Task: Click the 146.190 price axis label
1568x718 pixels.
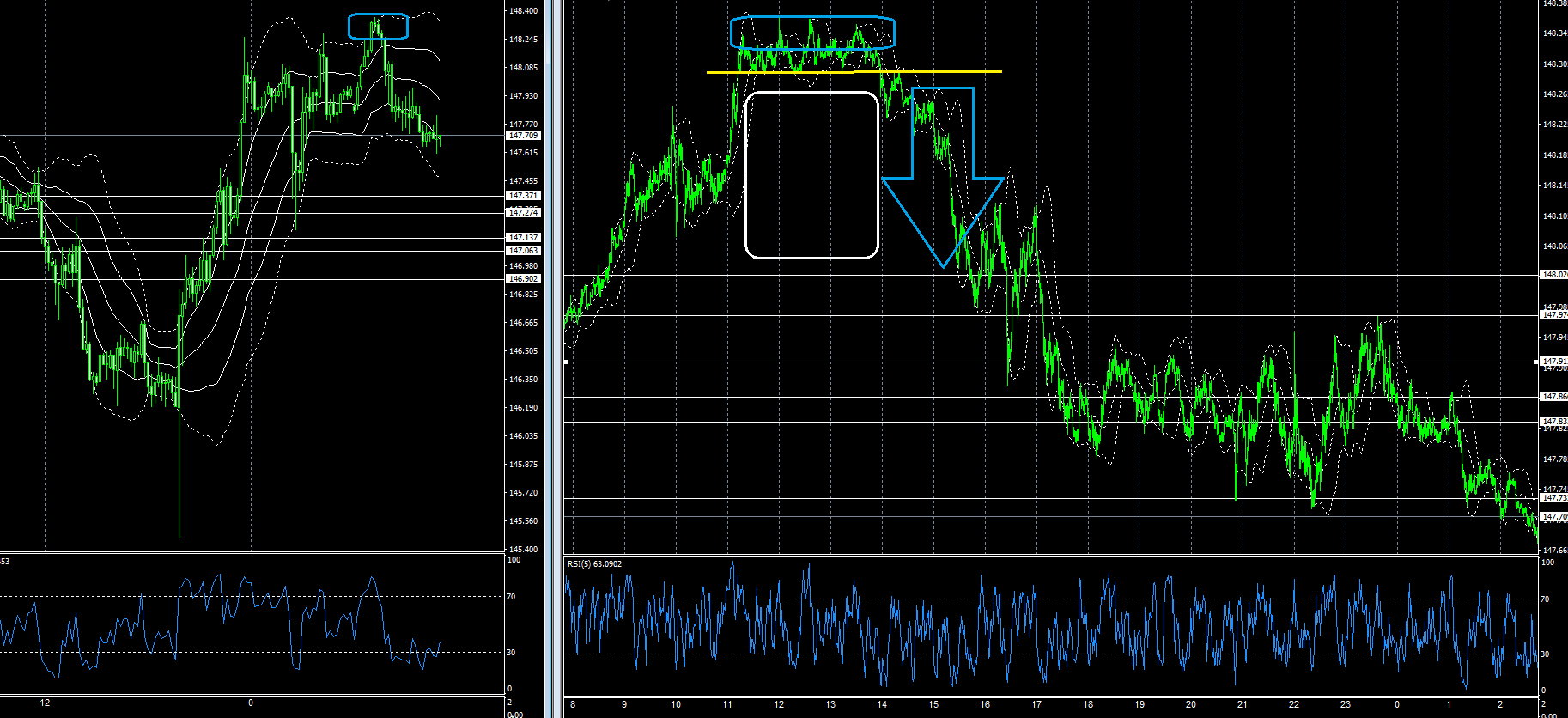Action: point(523,408)
